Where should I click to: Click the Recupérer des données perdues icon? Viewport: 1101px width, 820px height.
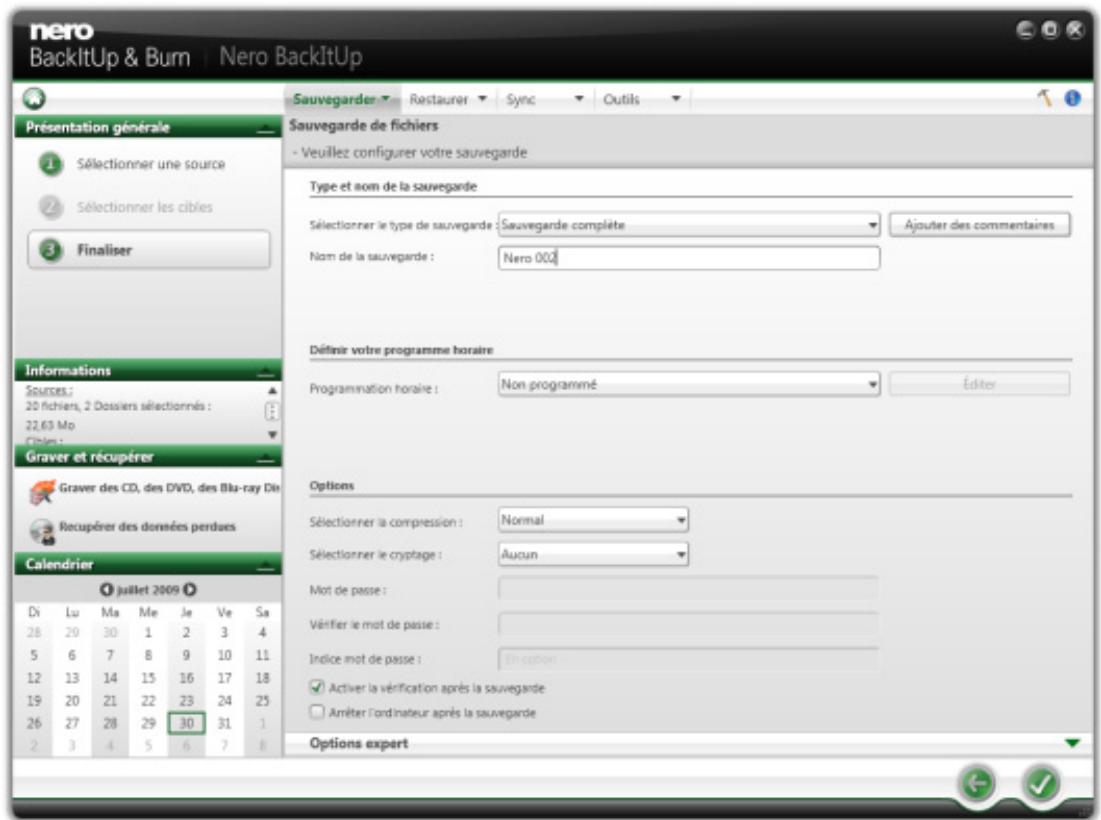(42, 531)
